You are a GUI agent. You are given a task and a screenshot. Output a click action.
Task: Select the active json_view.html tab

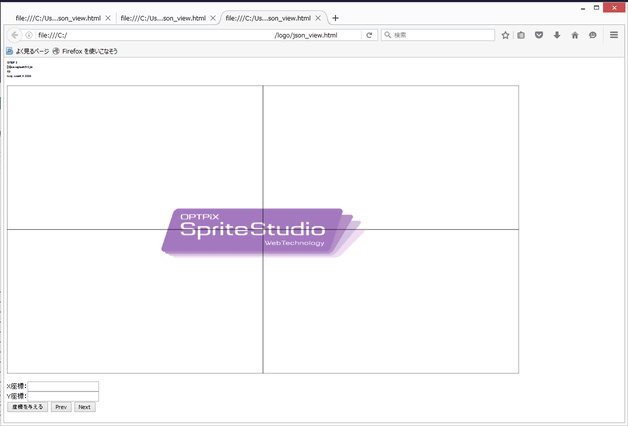pyautogui.click(x=268, y=18)
